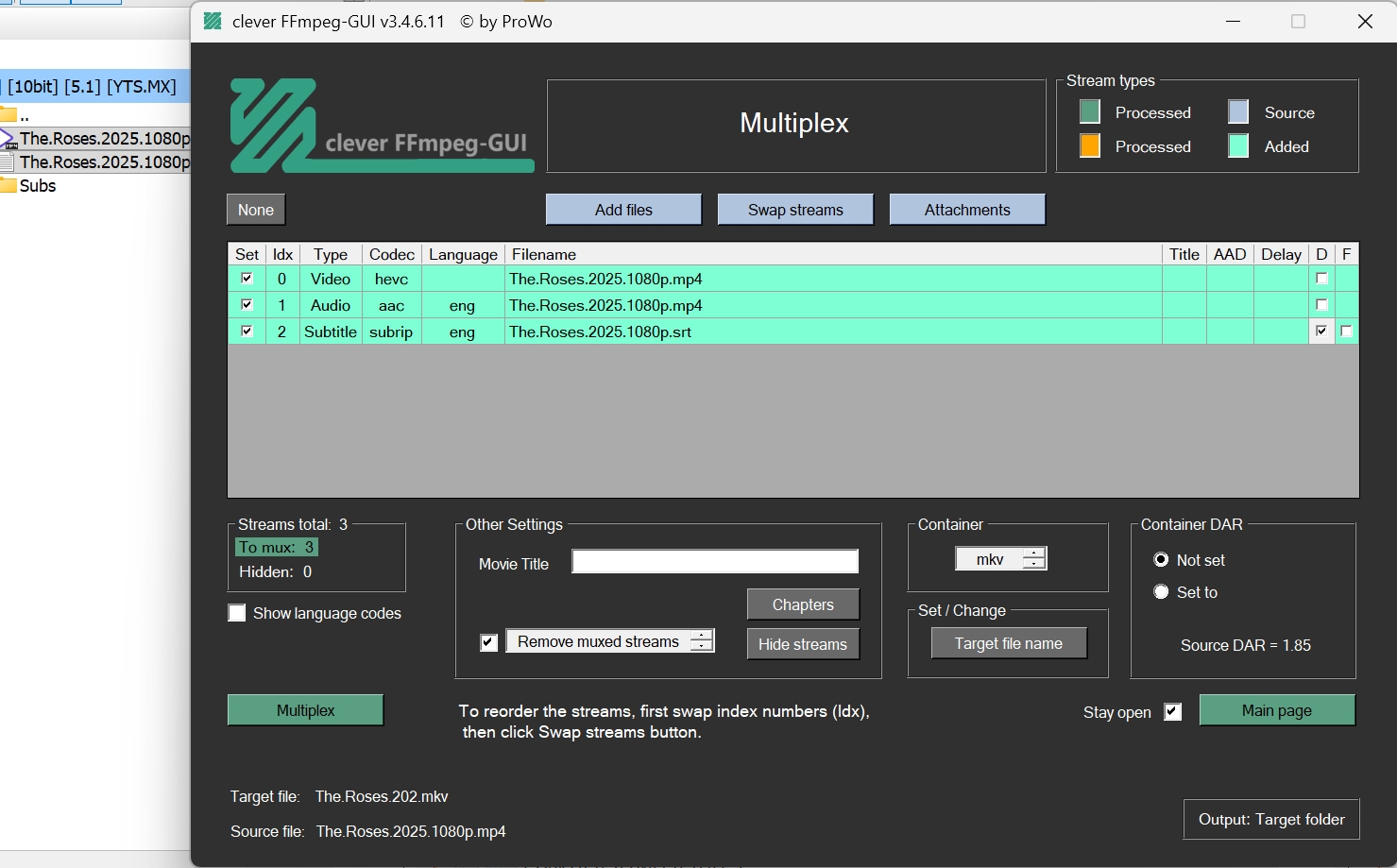
Task: Click the Codec column header
Action: 392,254
